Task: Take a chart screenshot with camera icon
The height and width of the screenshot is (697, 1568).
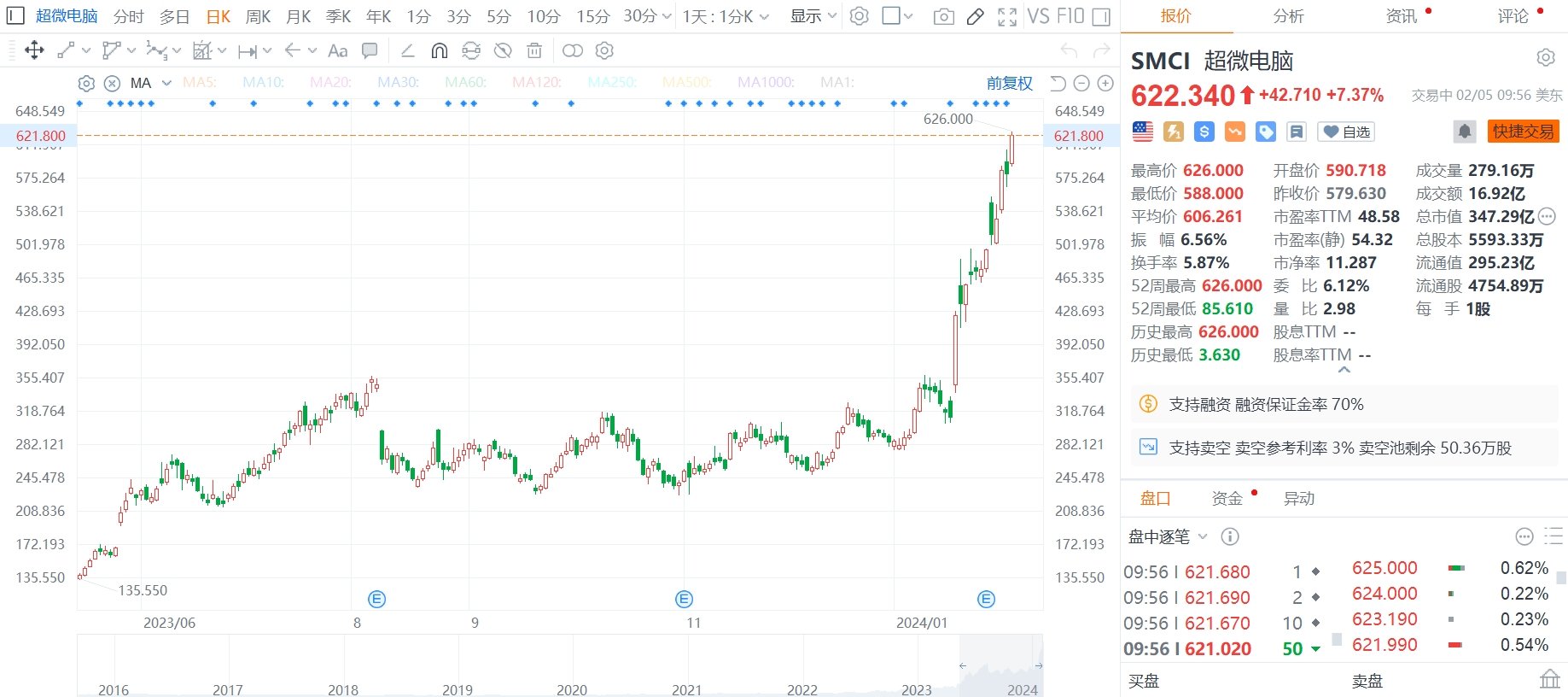Action: (x=943, y=16)
